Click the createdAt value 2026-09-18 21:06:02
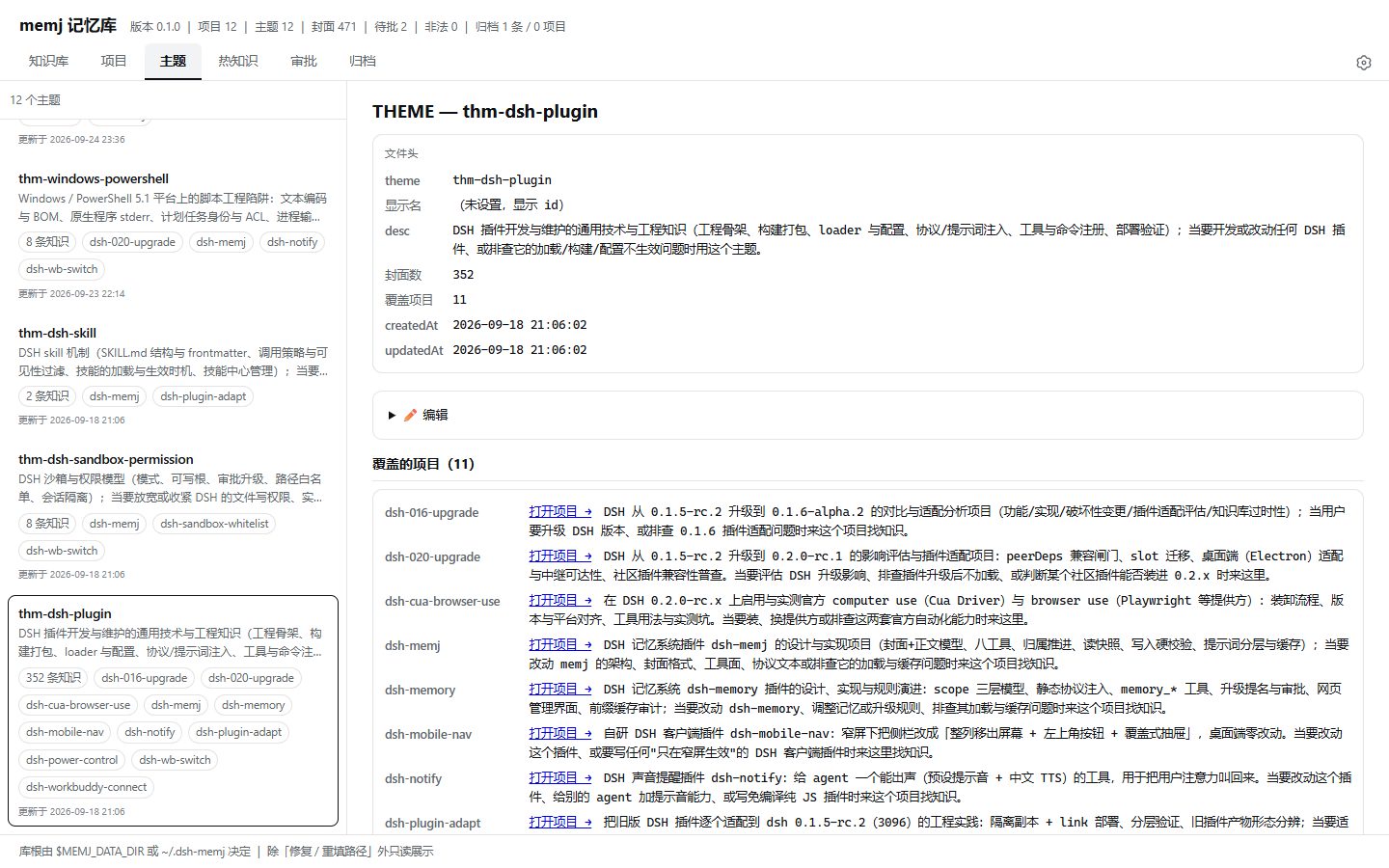The width and height of the screenshot is (1389, 868). coord(520,325)
